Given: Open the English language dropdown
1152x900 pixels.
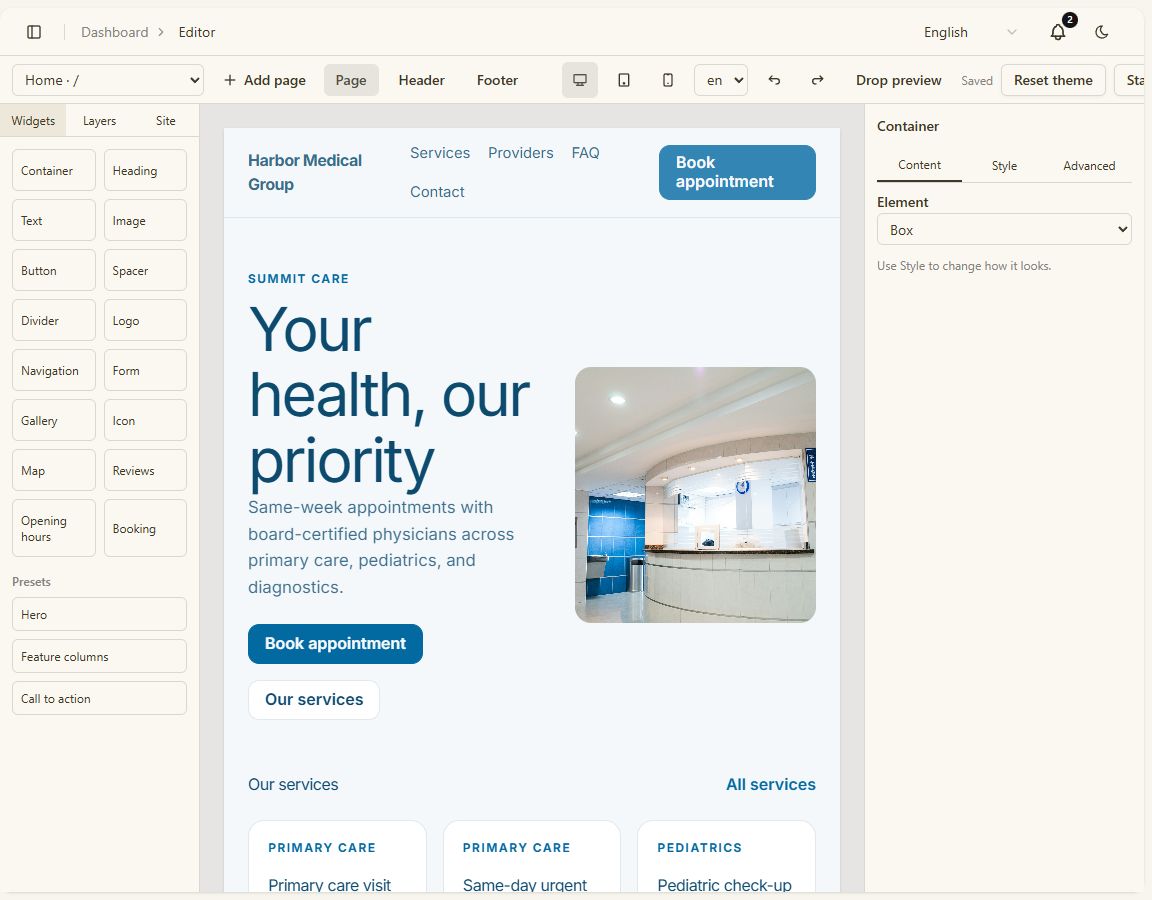Looking at the screenshot, I should tap(969, 32).
